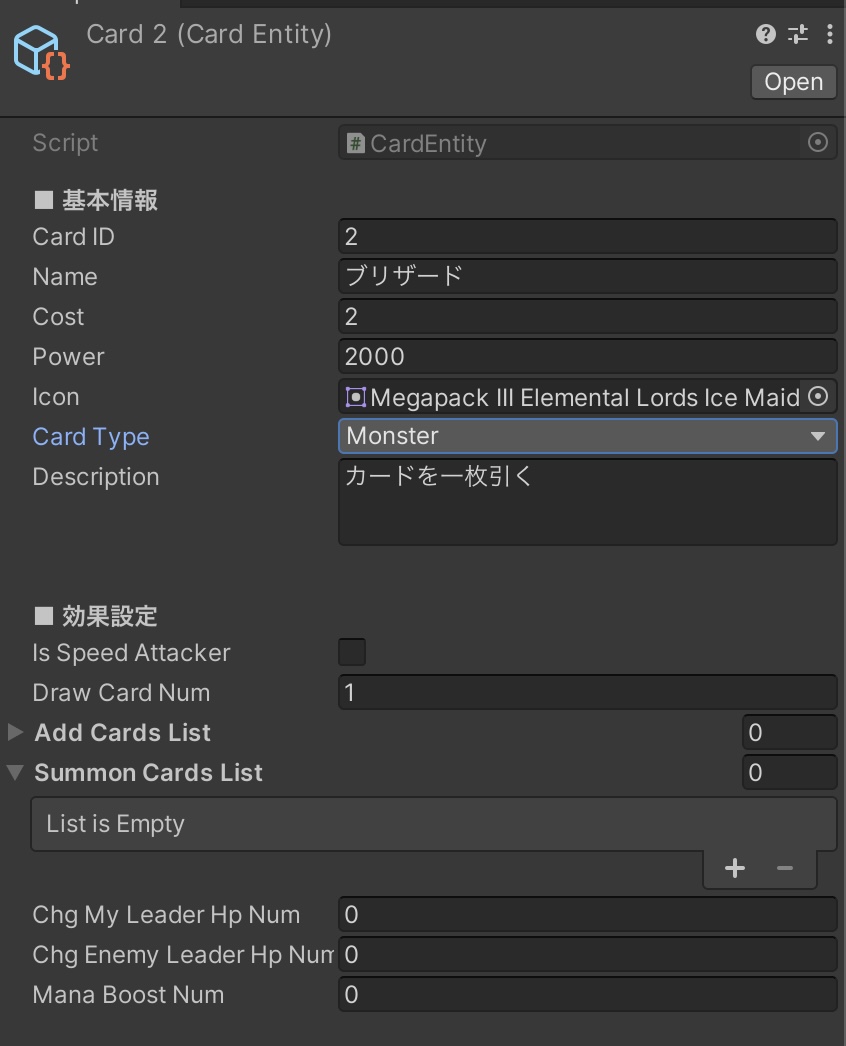Click the Description text area
The height and width of the screenshot is (1046, 846).
coord(587,502)
